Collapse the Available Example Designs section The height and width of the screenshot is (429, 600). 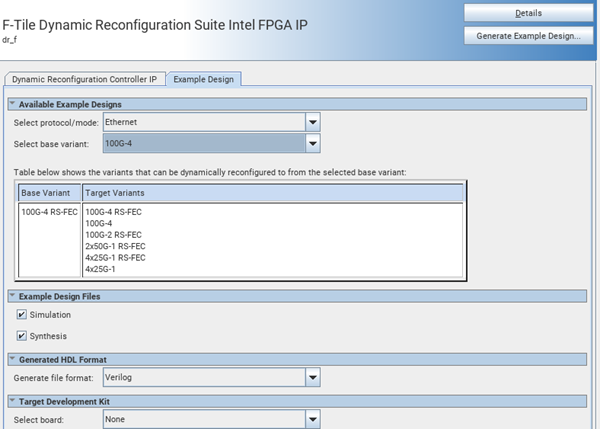12,104
